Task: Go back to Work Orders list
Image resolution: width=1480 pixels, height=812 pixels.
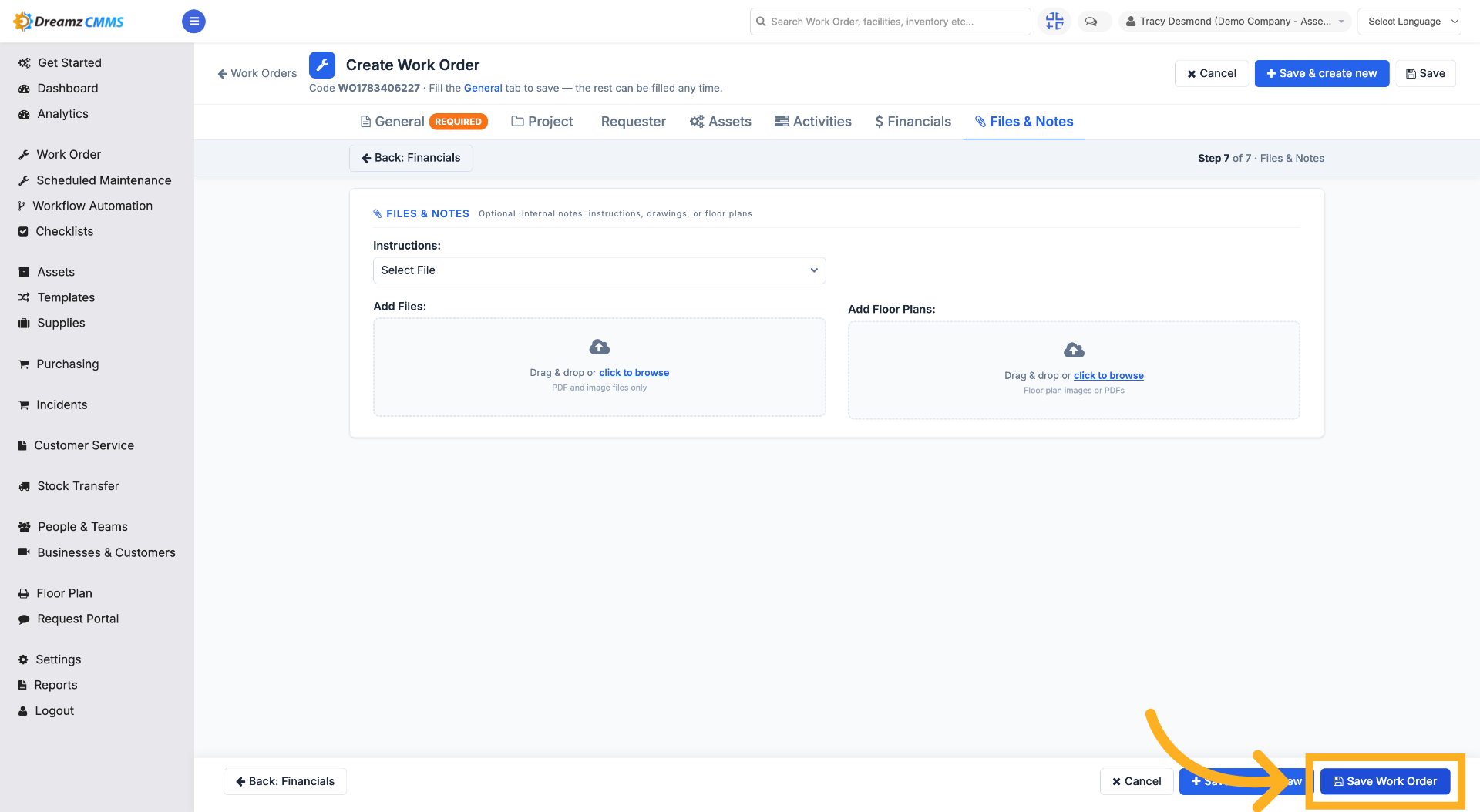Action: pos(257,73)
